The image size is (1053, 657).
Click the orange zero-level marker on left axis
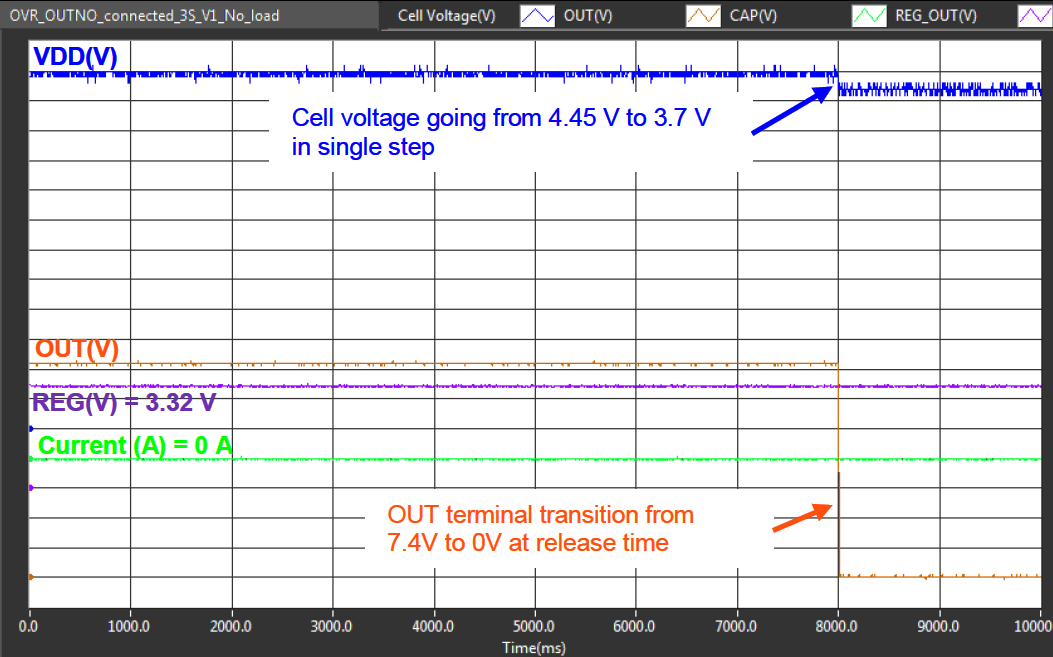click(x=31, y=577)
